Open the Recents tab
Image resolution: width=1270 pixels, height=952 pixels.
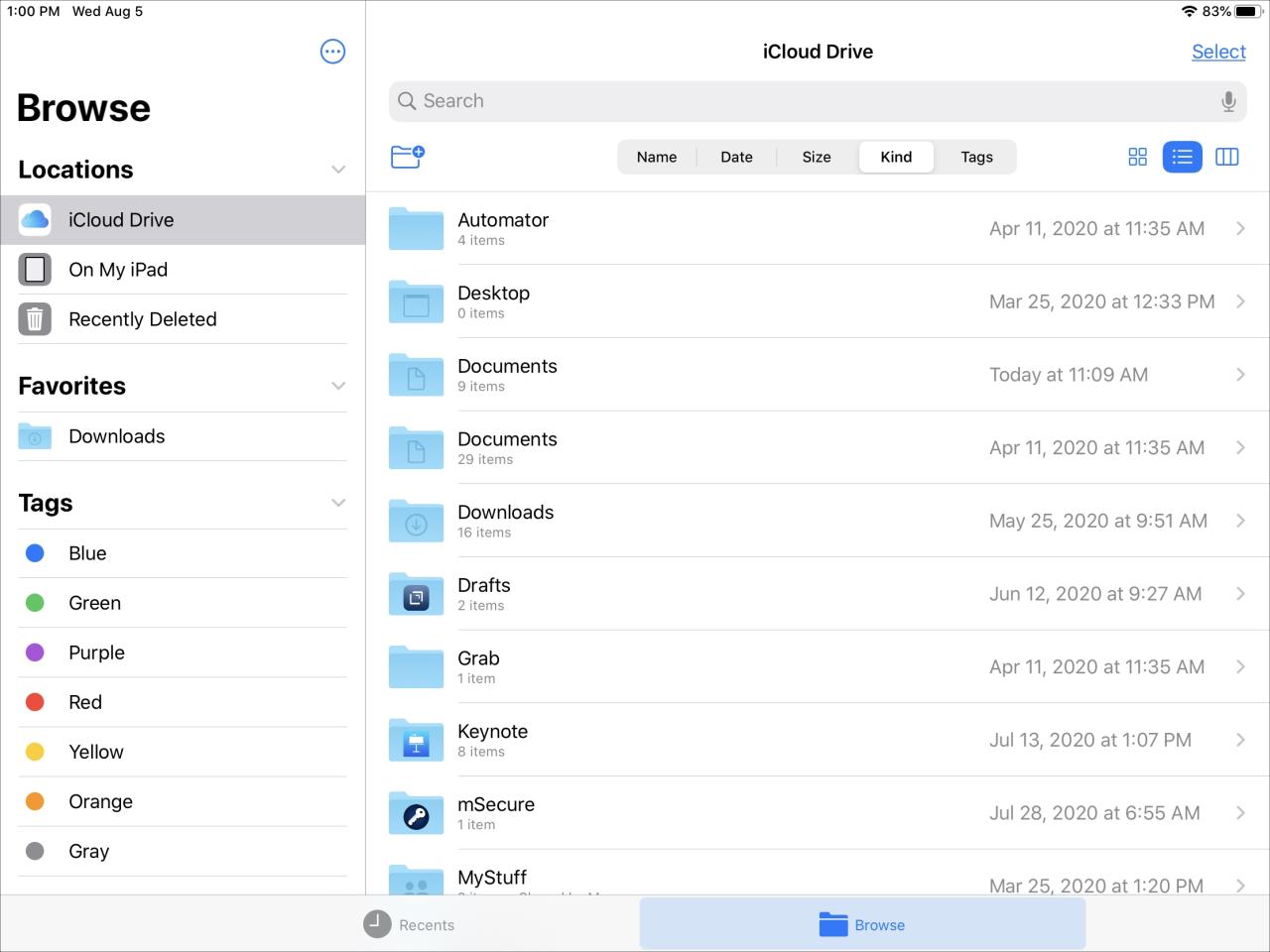coord(409,924)
